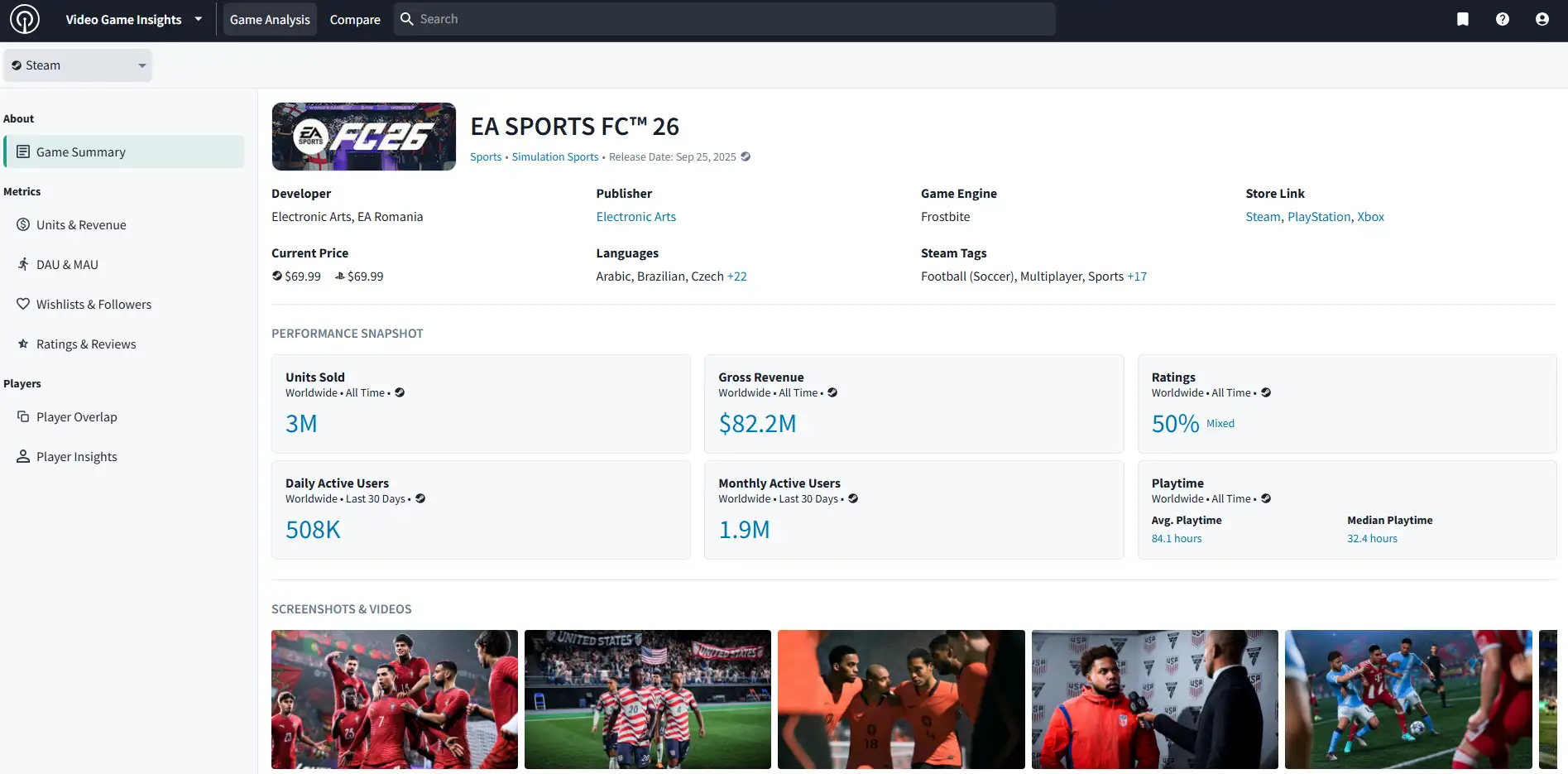Click the search magnifier icon
1568x774 pixels.
406,19
